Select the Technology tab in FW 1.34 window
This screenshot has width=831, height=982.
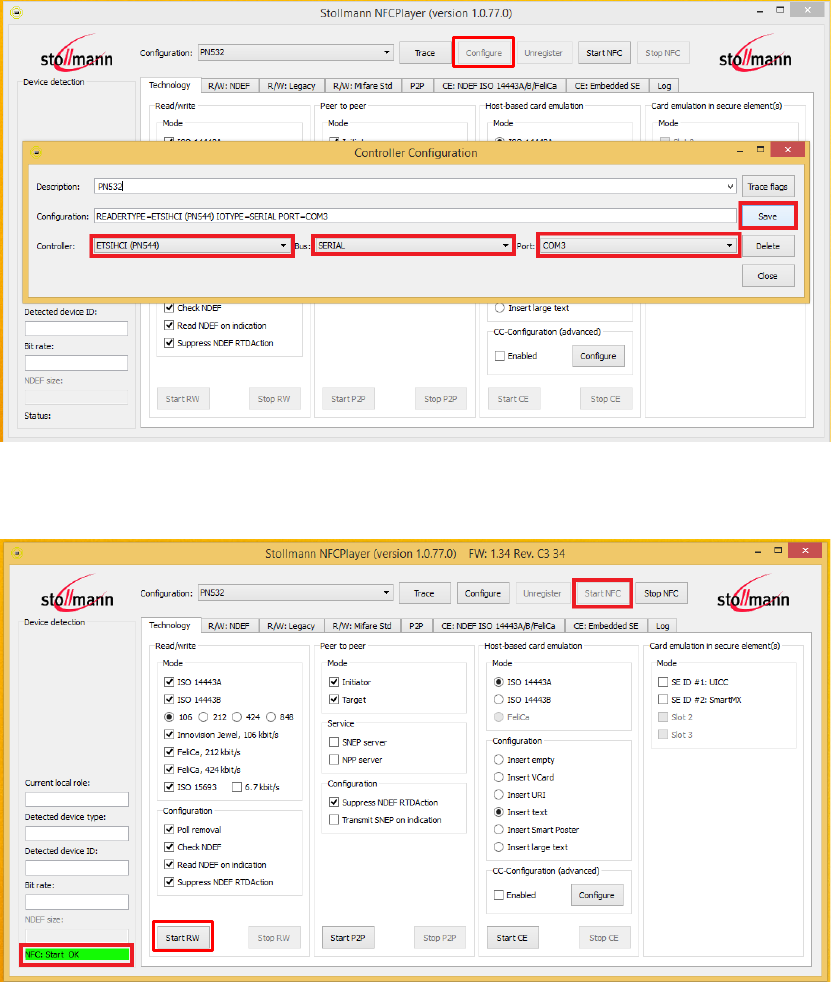point(170,625)
